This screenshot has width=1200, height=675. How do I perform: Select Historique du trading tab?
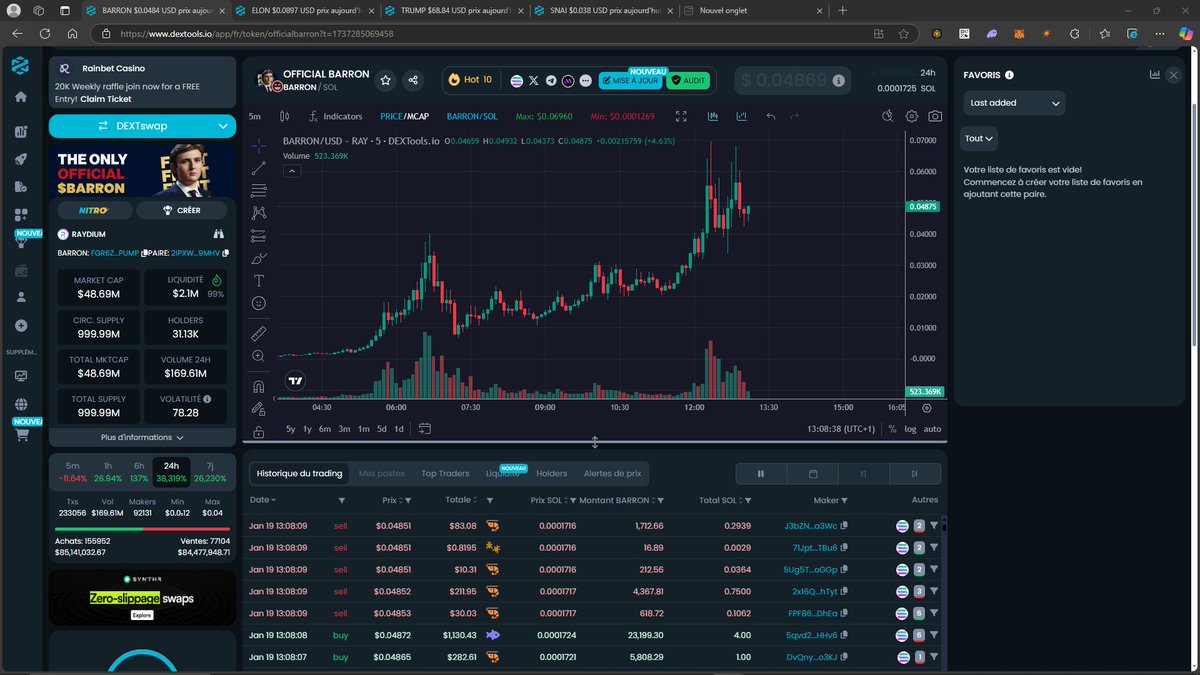299,473
